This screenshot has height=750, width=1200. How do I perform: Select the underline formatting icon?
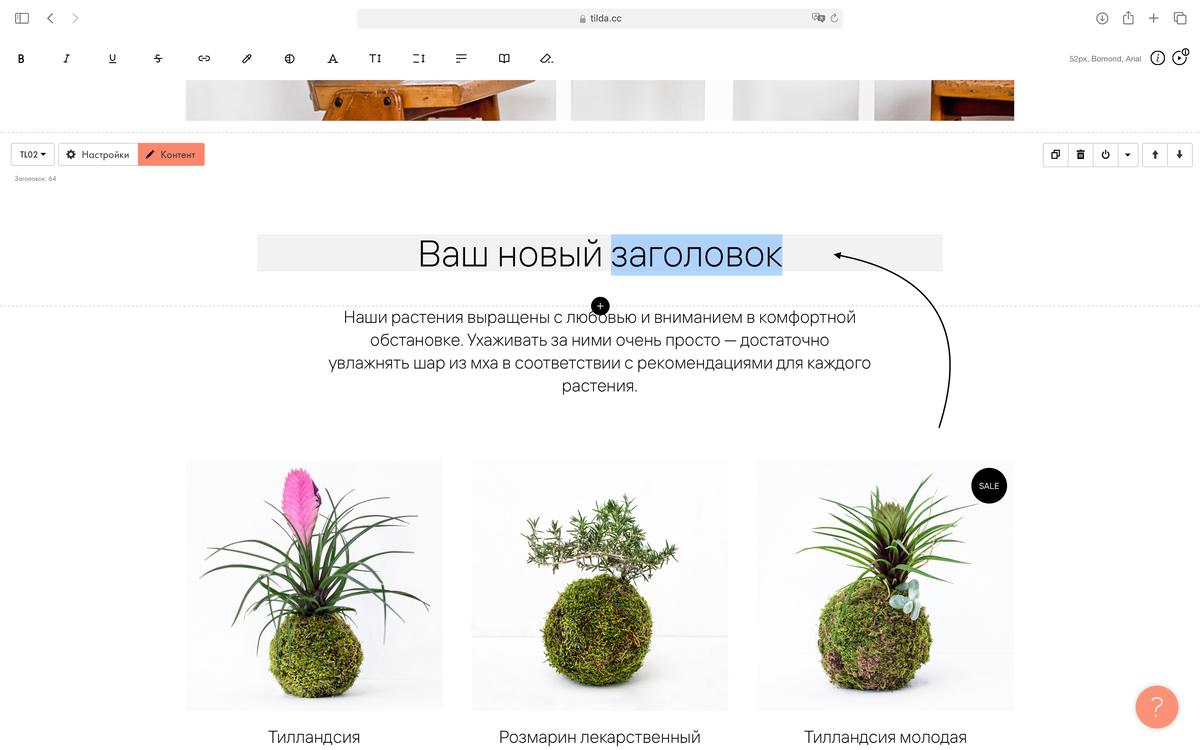click(112, 58)
